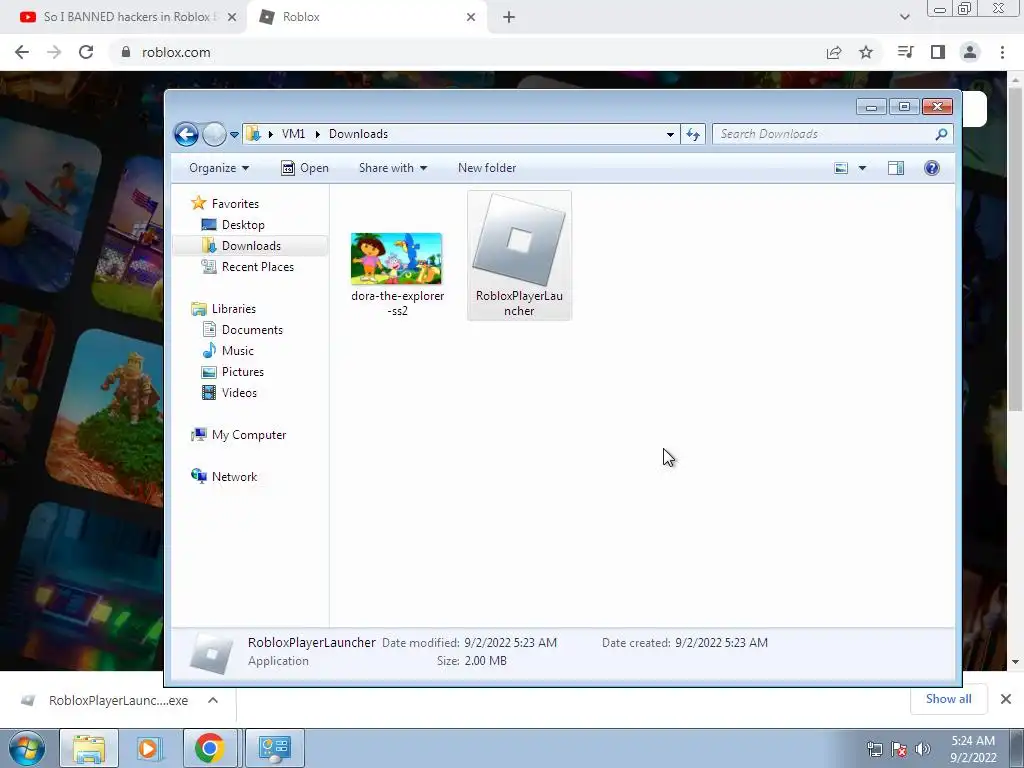This screenshot has height=768, width=1024.
Task: Open the Organize menu
Action: (x=219, y=168)
